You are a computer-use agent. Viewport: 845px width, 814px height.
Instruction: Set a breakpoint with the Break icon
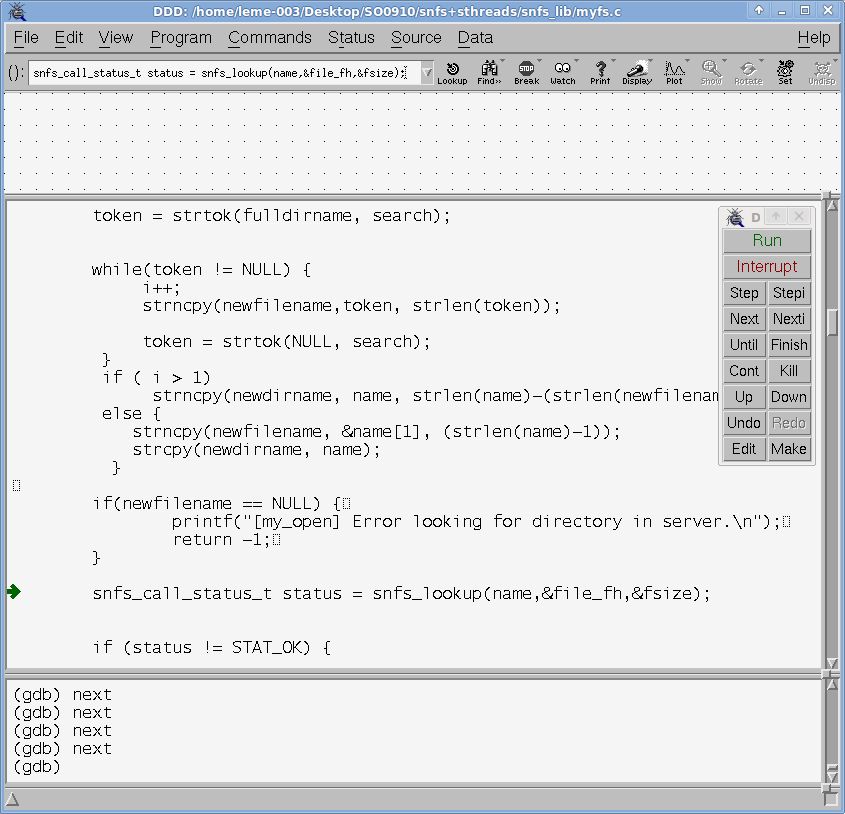click(526, 73)
